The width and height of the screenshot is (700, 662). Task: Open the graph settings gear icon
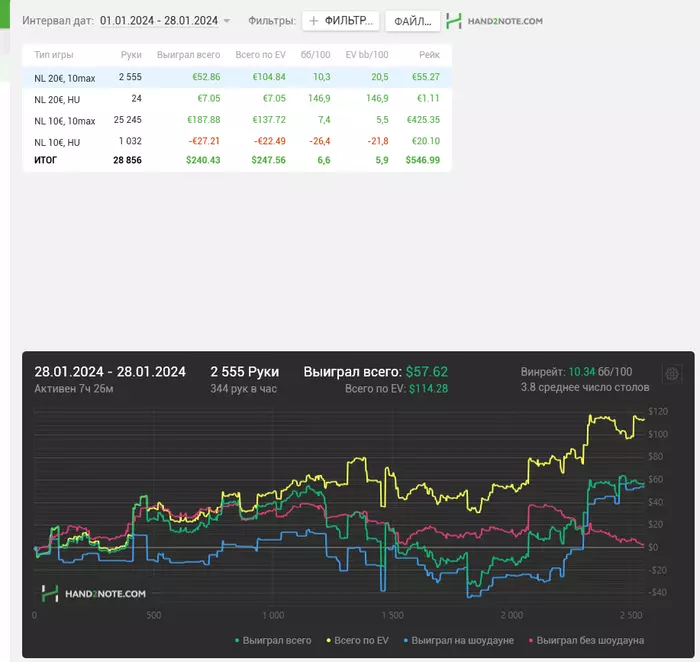pyautogui.click(x=672, y=373)
